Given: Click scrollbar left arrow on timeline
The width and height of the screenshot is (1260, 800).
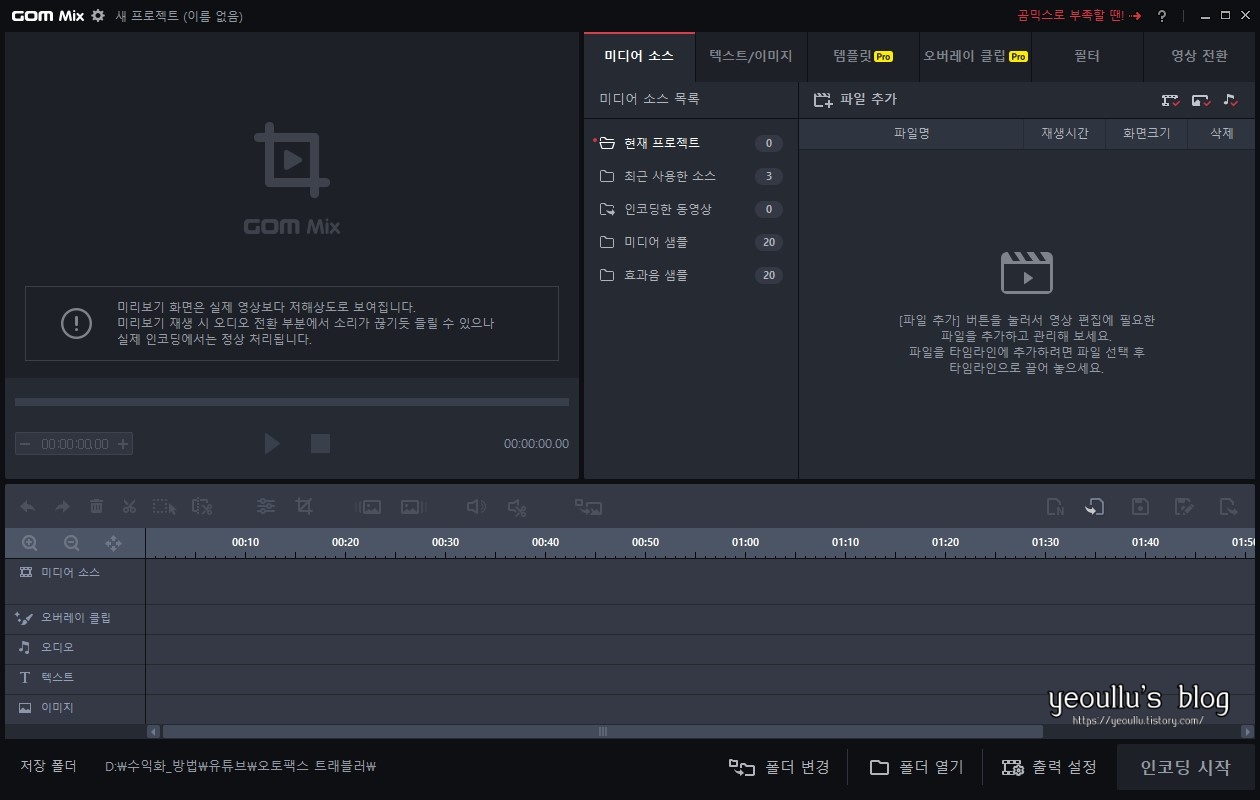Looking at the screenshot, I should [153, 731].
